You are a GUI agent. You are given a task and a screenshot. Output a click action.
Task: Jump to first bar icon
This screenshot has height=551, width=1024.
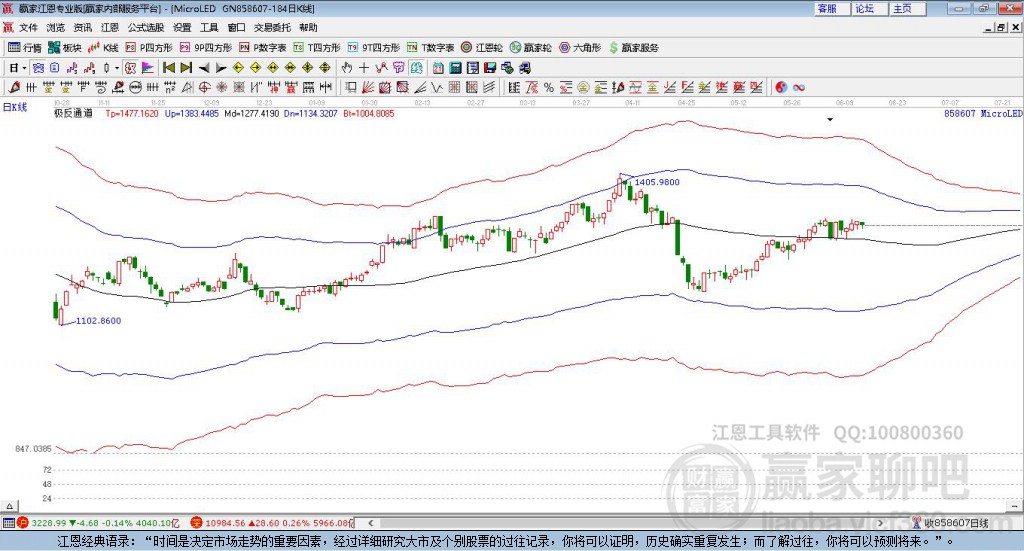point(169,68)
